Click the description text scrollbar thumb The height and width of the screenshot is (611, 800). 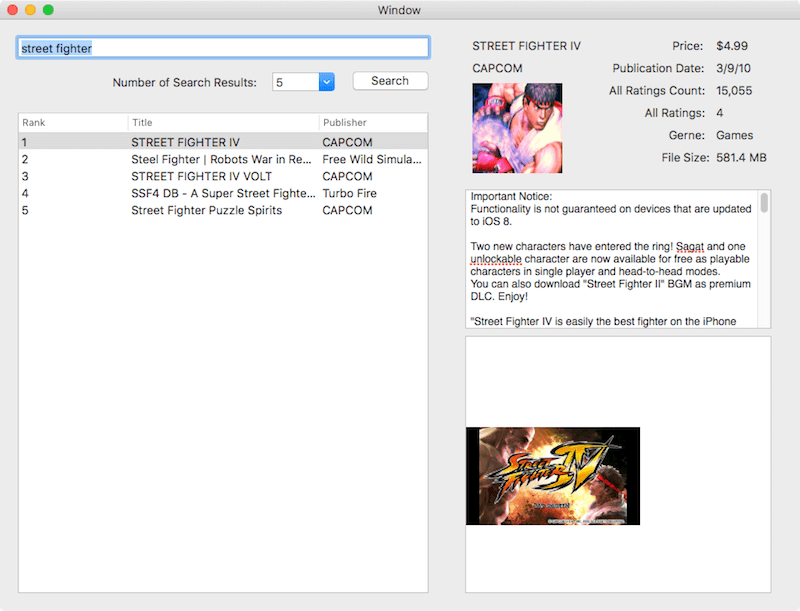(x=764, y=202)
